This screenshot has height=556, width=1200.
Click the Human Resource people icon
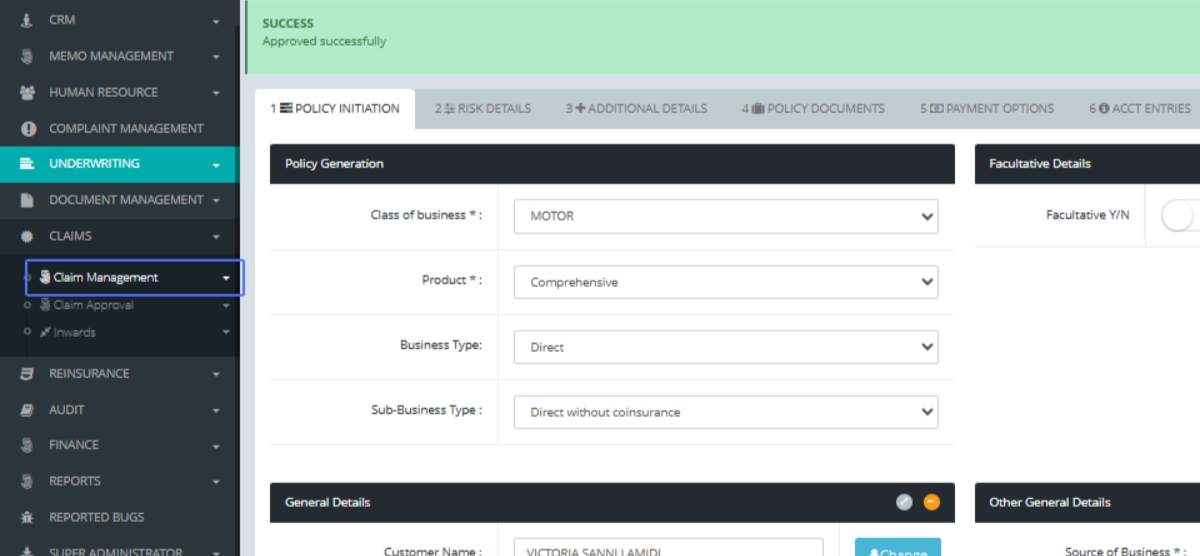pyautogui.click(x=27, y=92)
